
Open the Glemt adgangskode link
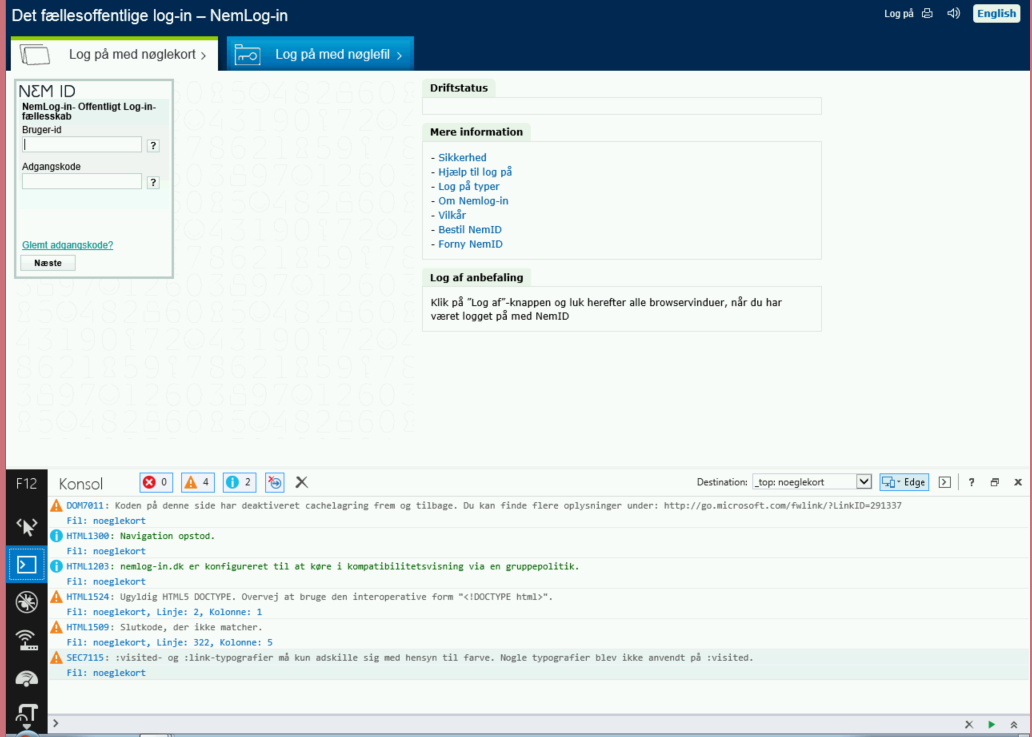click(x=67, y=245)
